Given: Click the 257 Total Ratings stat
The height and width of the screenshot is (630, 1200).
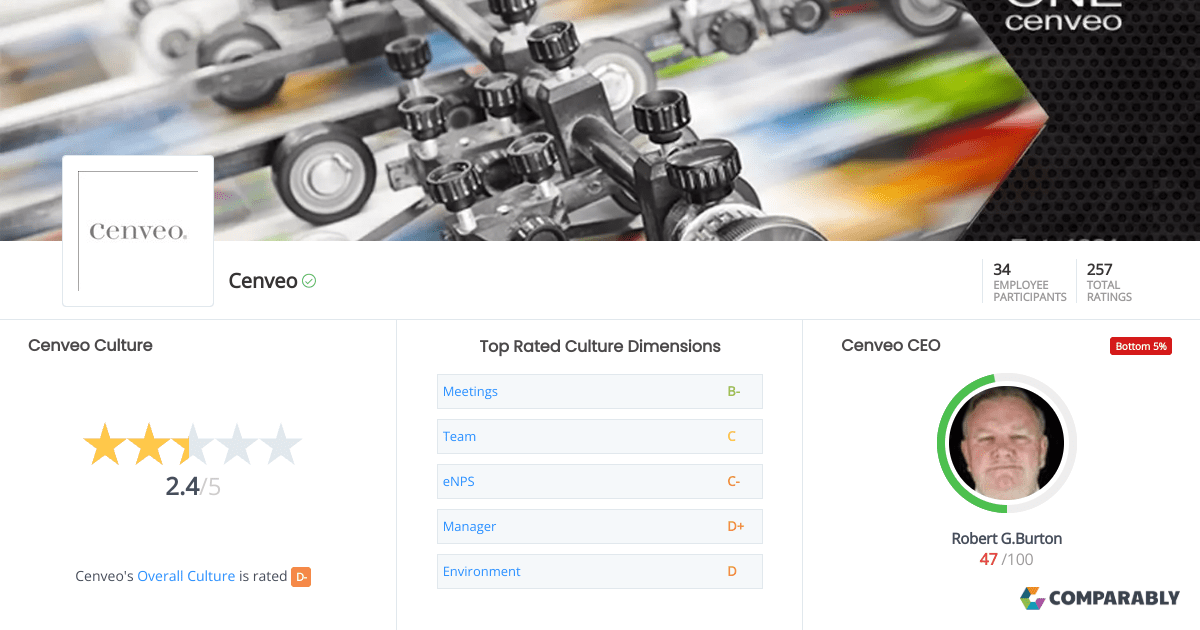Looking at the screenshot, I should click(1109, 282).
